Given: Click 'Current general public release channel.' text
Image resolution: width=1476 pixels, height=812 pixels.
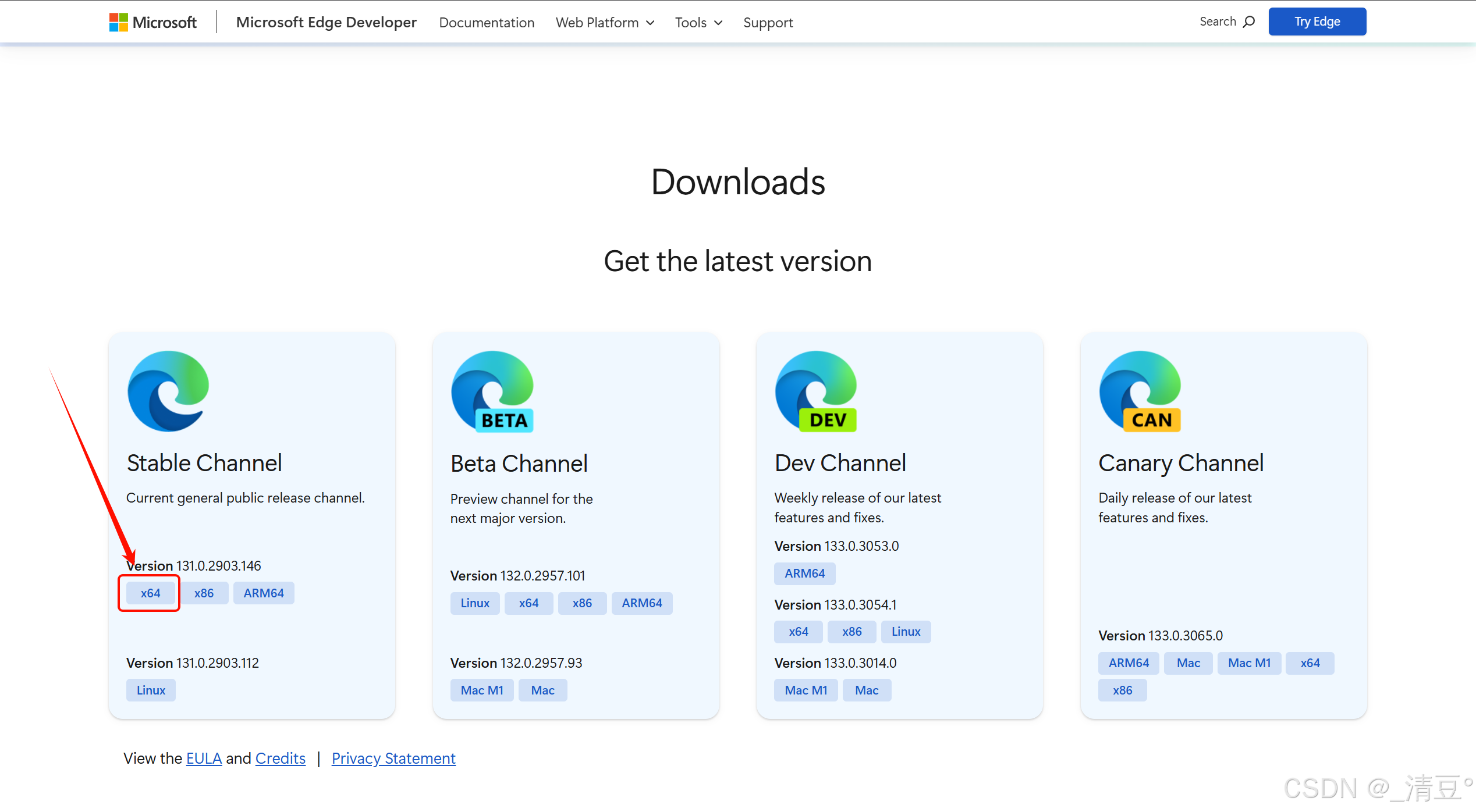Looking at the screenshot, I should click(246, 498).
